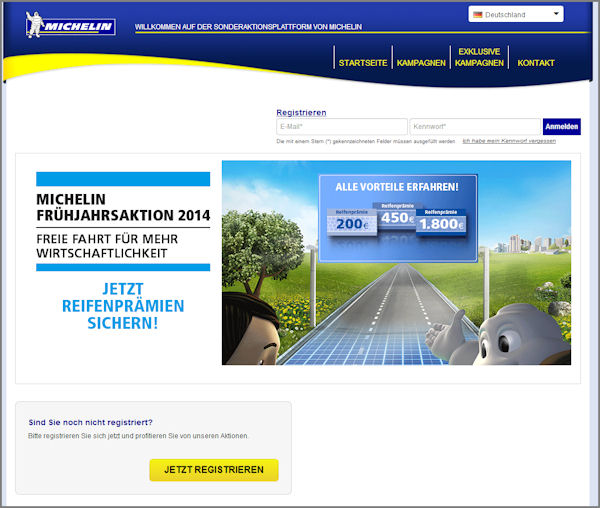Click the 'Sind Sie noch nicht registriert?' heading
This screenshot has height=508, width=600.
click(x=90, y=422)
